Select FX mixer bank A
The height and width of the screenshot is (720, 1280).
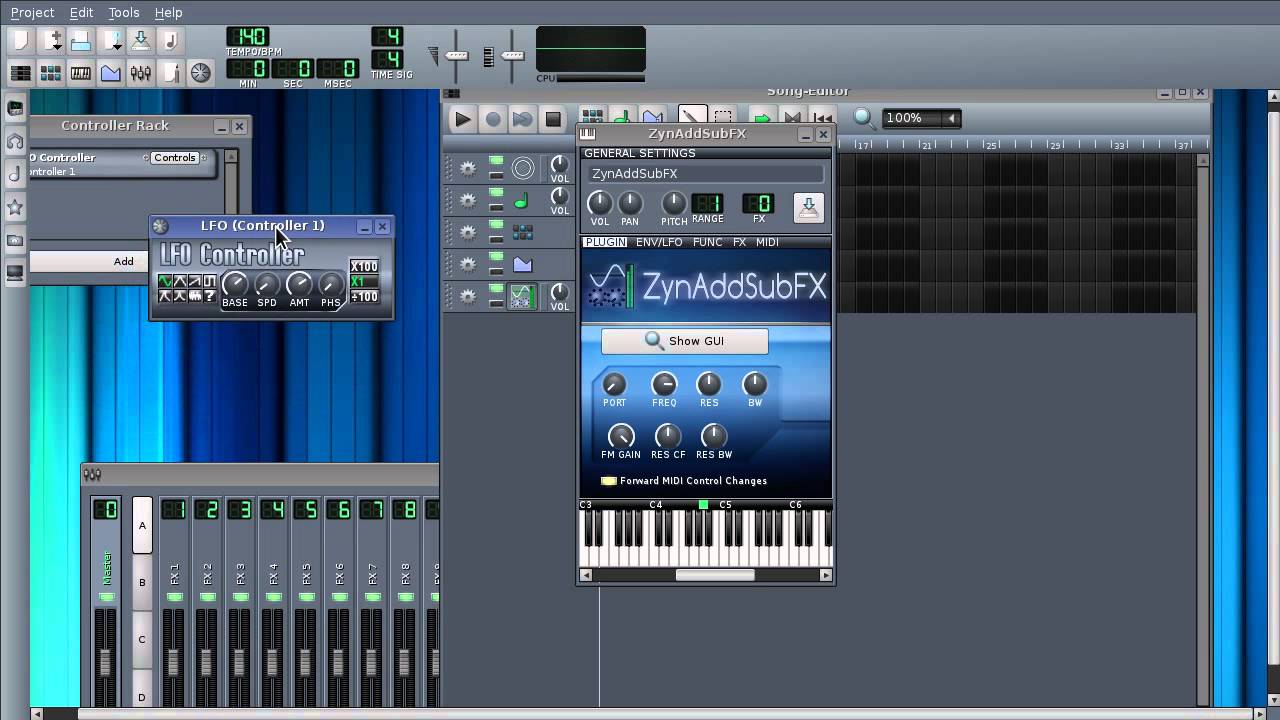click(x=142, y=525)
